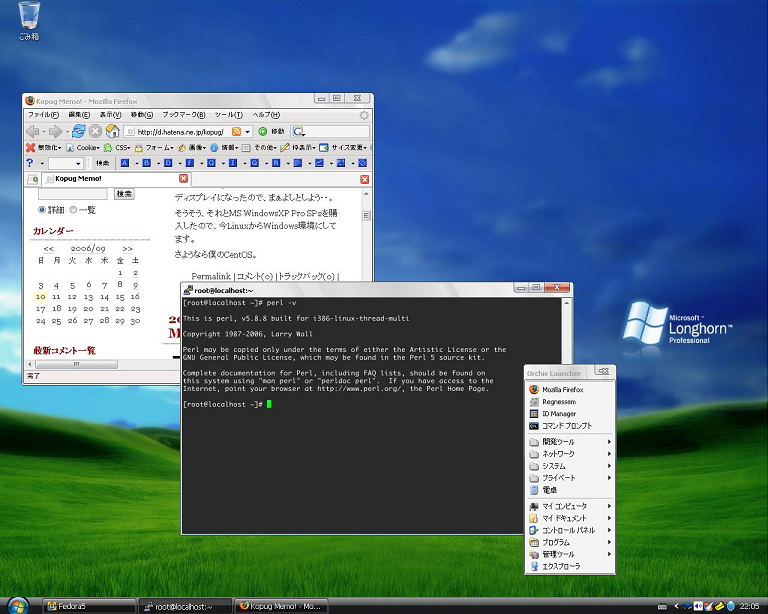Expand ネットワーク submenu in Orchis Launcher
This screenshot has width=768, height=614.
569,454
